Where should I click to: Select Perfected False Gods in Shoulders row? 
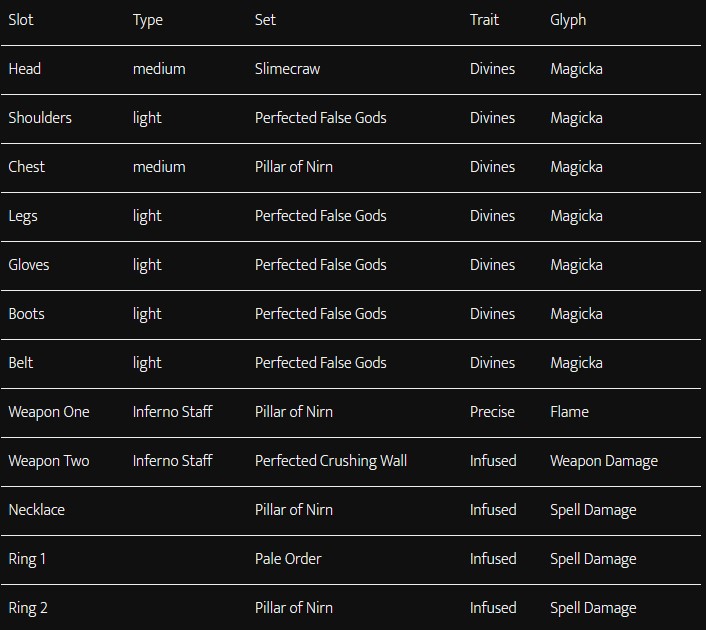(321, 118)
